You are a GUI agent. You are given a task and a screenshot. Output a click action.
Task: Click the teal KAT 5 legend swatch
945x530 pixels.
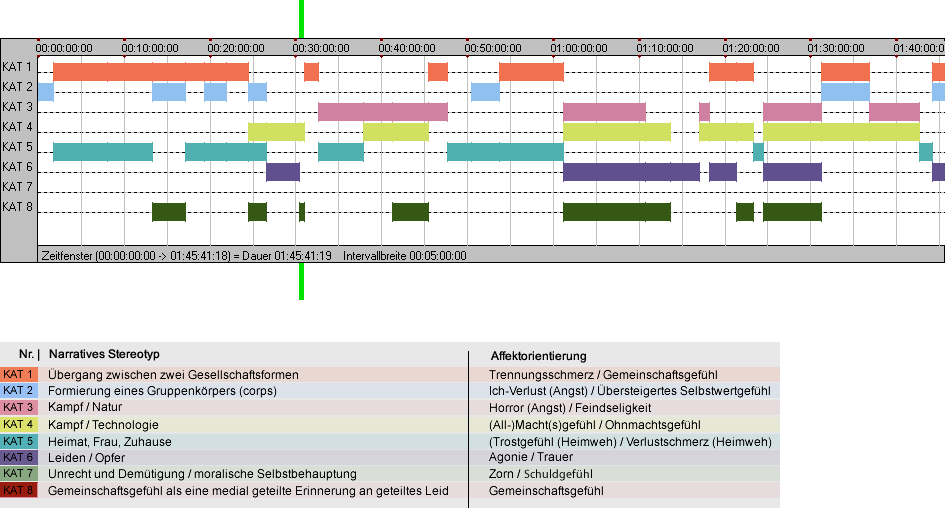(19, 441)
